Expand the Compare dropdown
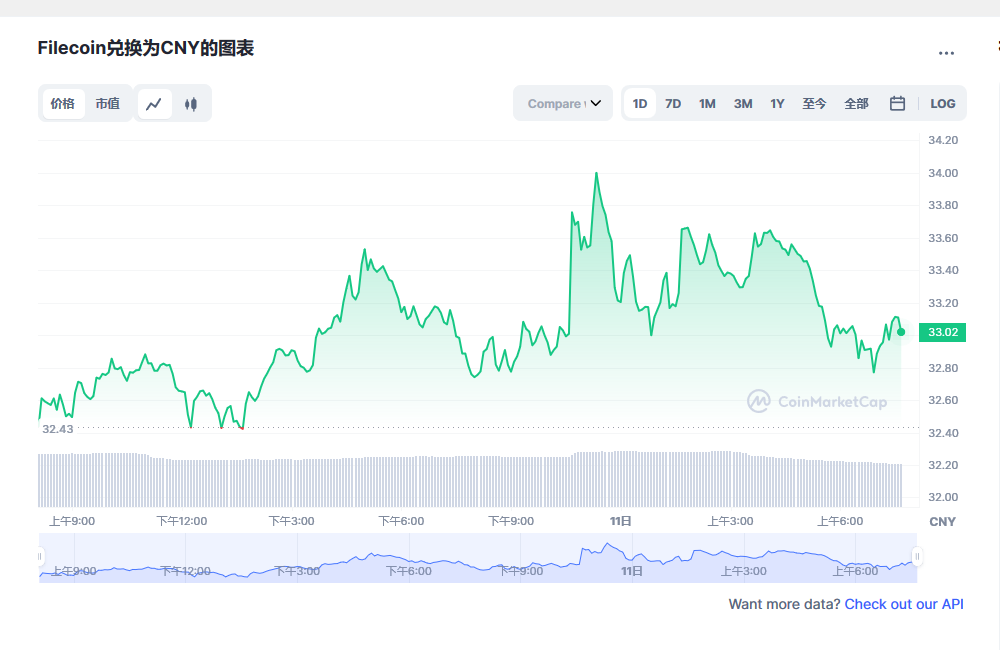The width and height of the screenshot is (1000, 650). click(563, 103)
